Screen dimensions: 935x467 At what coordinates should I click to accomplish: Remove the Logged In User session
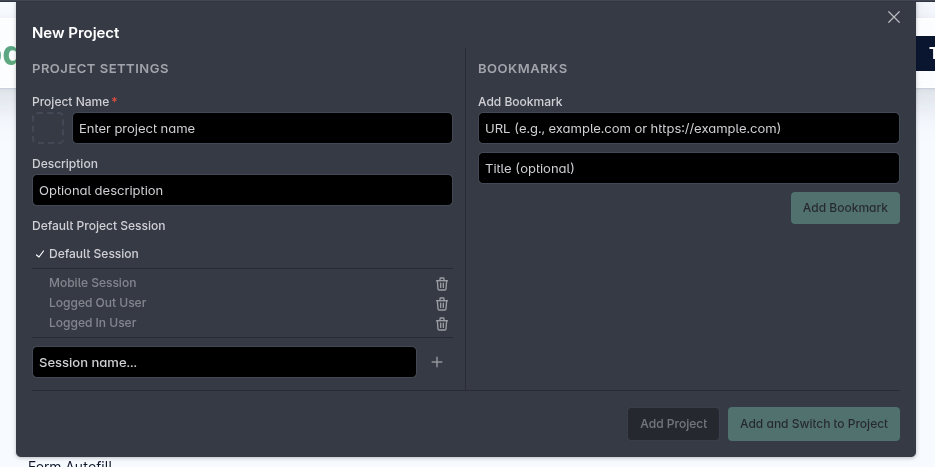click(x=442, y=324)
